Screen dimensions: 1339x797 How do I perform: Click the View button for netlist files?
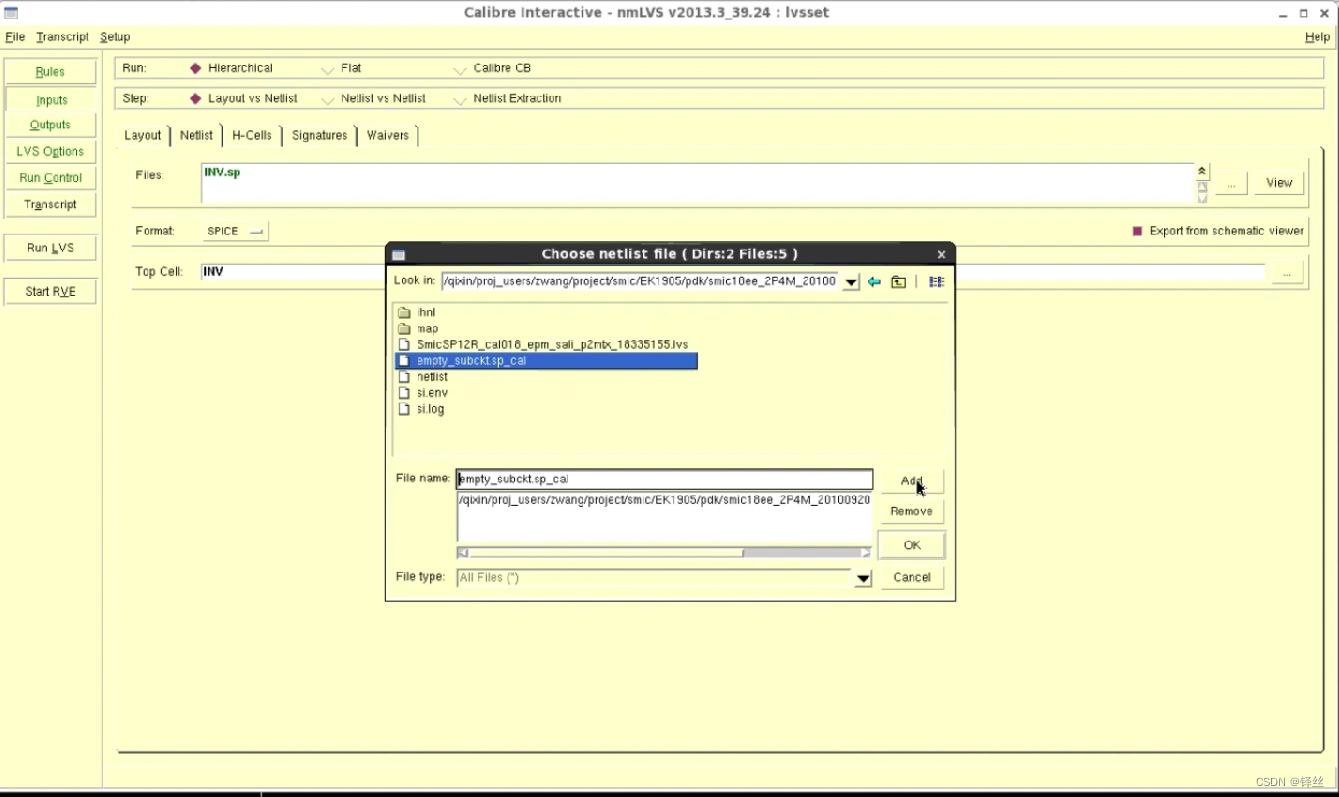(1279, 183)
